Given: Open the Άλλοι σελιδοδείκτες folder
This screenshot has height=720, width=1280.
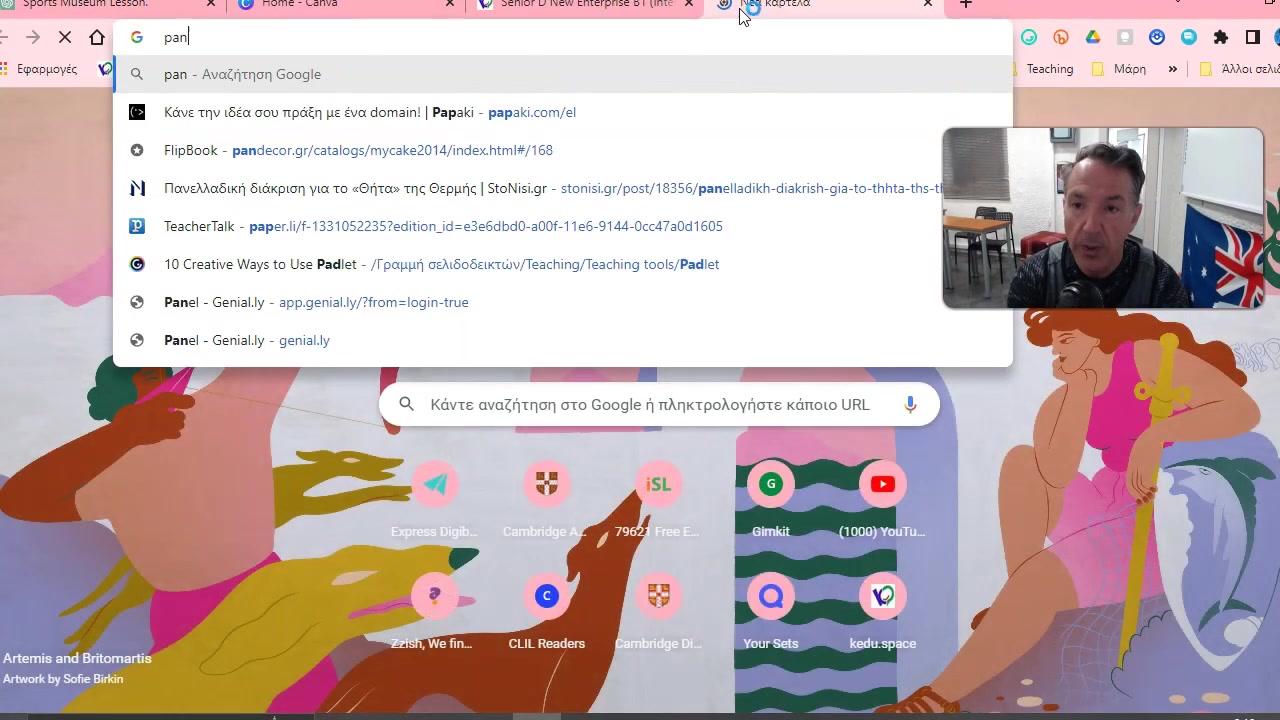Looking at the screenshot, I should (1240, 69).
